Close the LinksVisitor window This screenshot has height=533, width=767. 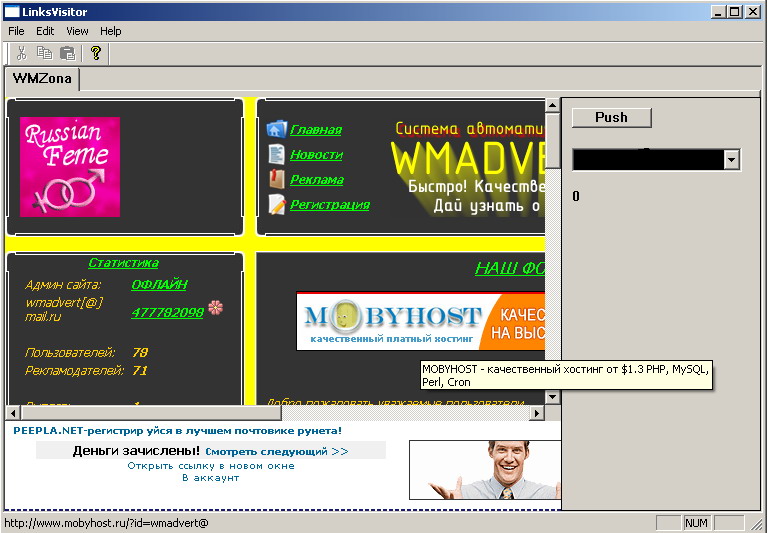pyautogui.click(x=752, y=12)
